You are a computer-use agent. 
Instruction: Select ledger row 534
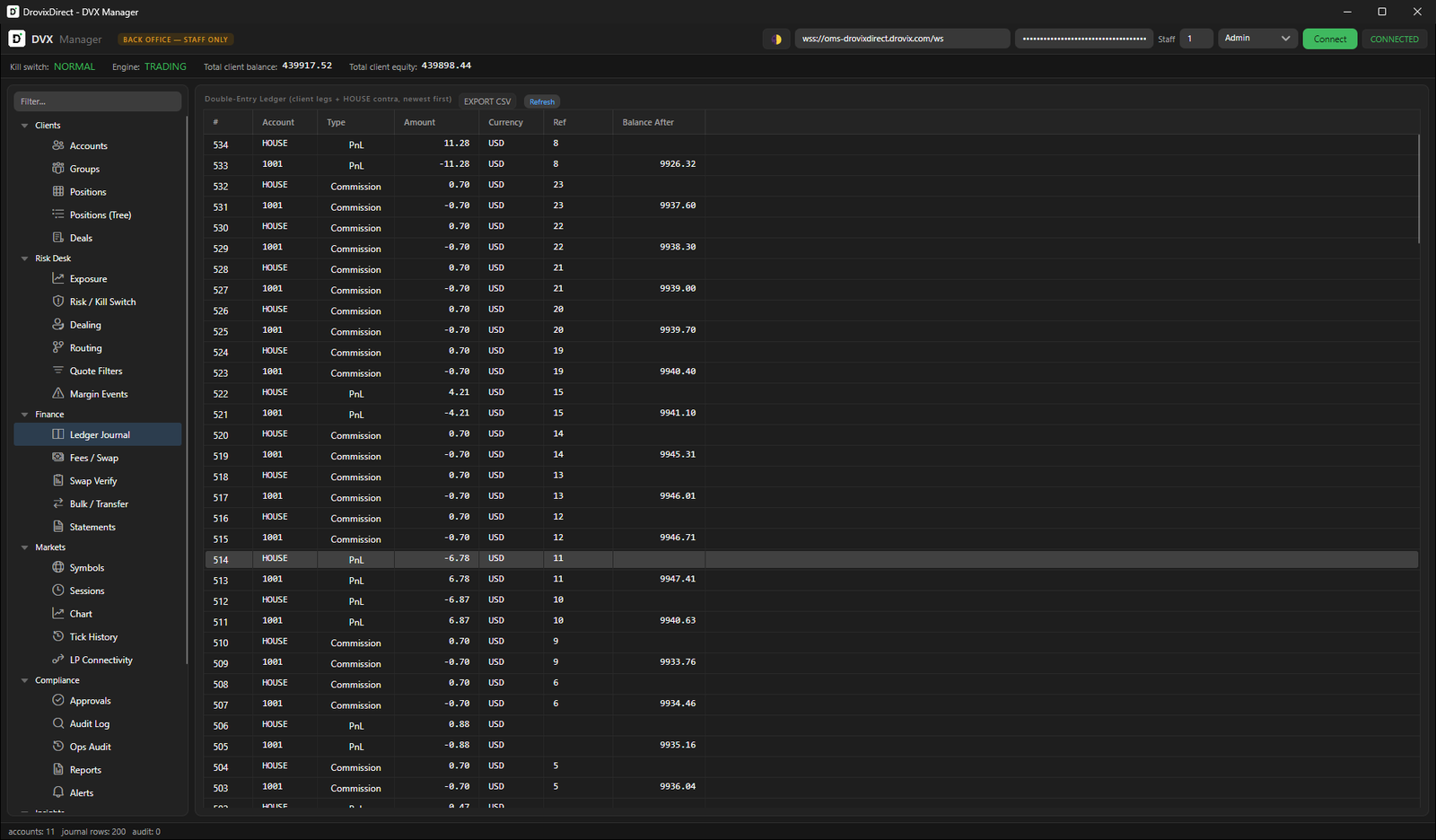click(811, 144)
